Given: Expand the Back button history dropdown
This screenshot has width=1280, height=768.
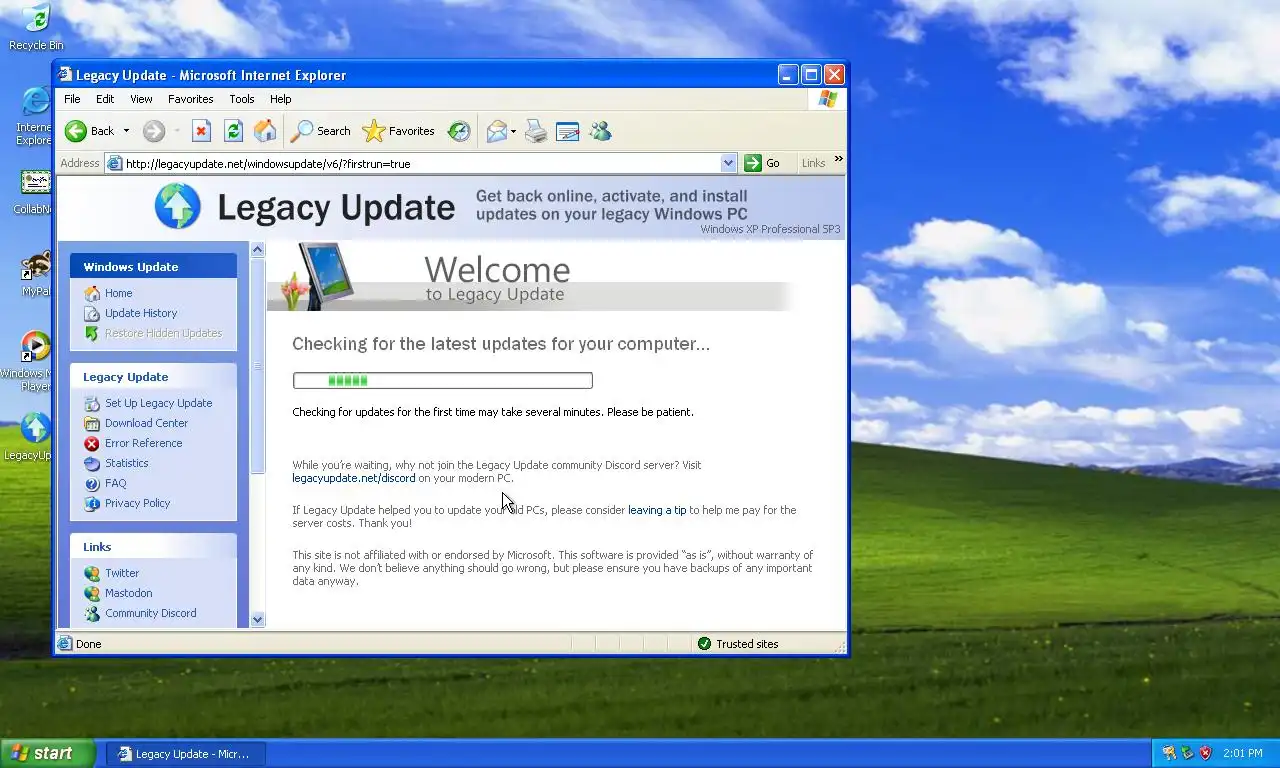Looking at the screenshot, I should pyautogui.click(x=126, y=131).
